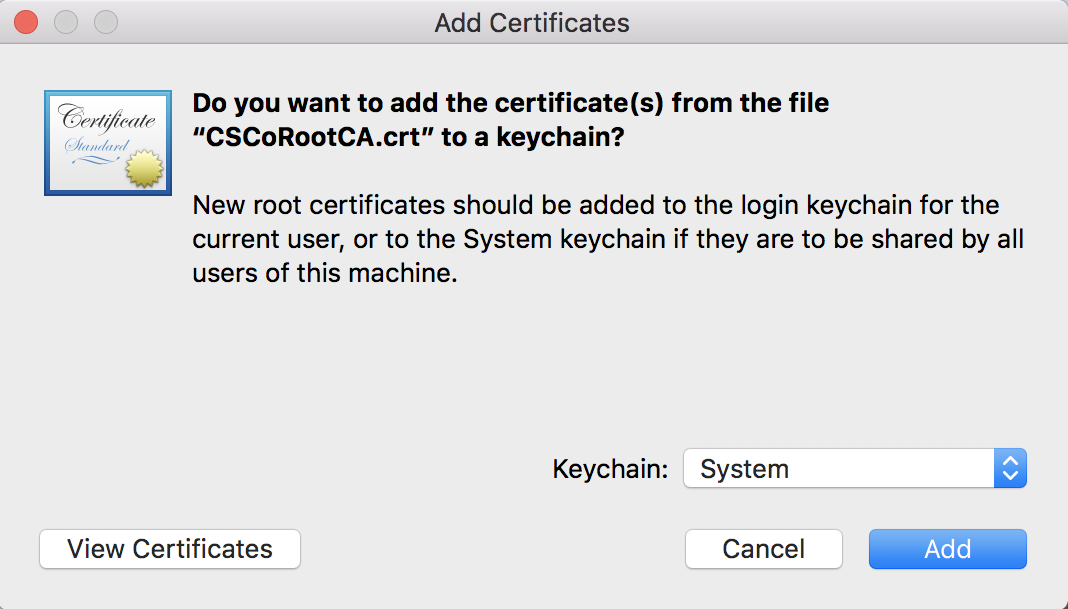
Task: Click the greyed-out zoom button in the title bar
Action: click(x=105, y=22)
